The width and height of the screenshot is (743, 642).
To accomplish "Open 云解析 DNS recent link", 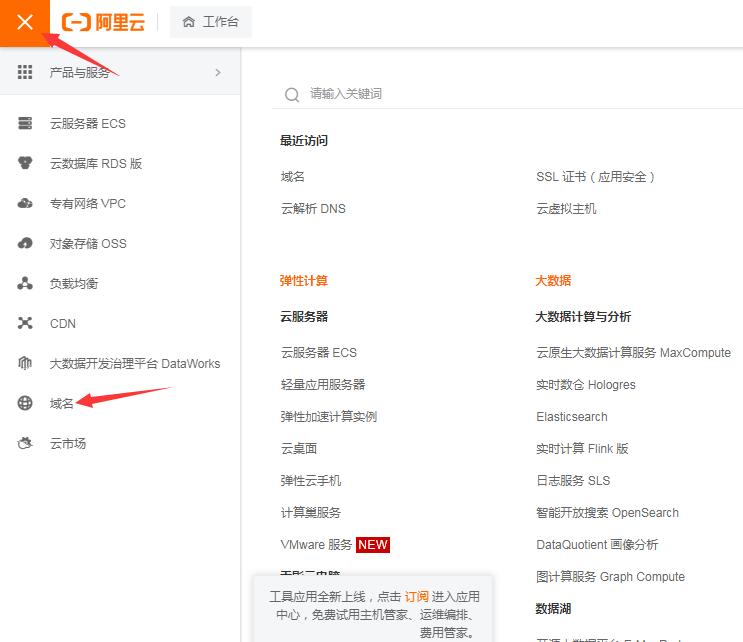I will [x=313, y=208].
